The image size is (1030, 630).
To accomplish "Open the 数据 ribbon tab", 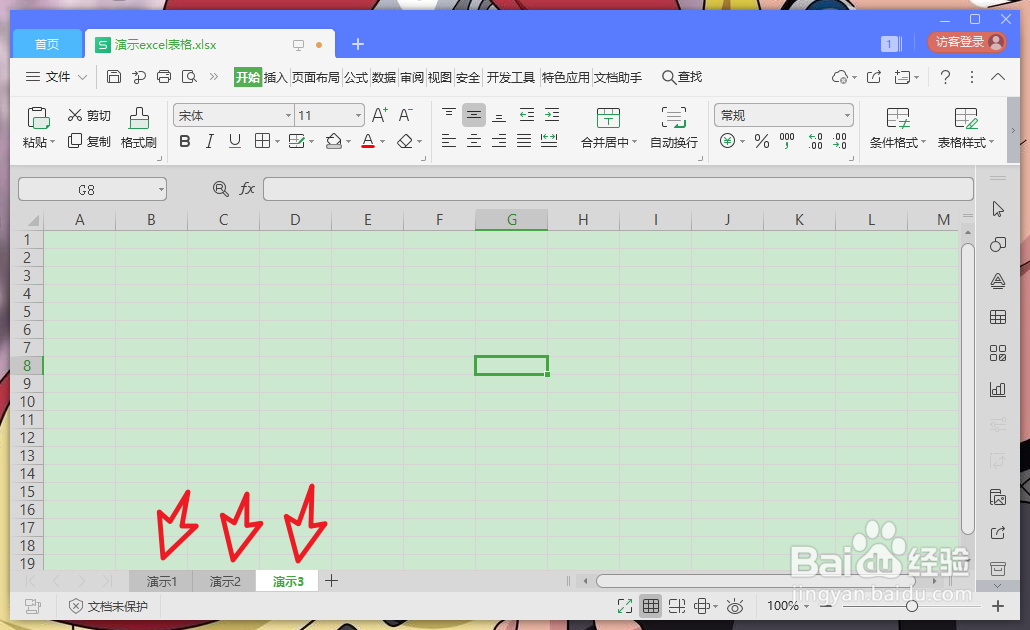I will 383,76.
